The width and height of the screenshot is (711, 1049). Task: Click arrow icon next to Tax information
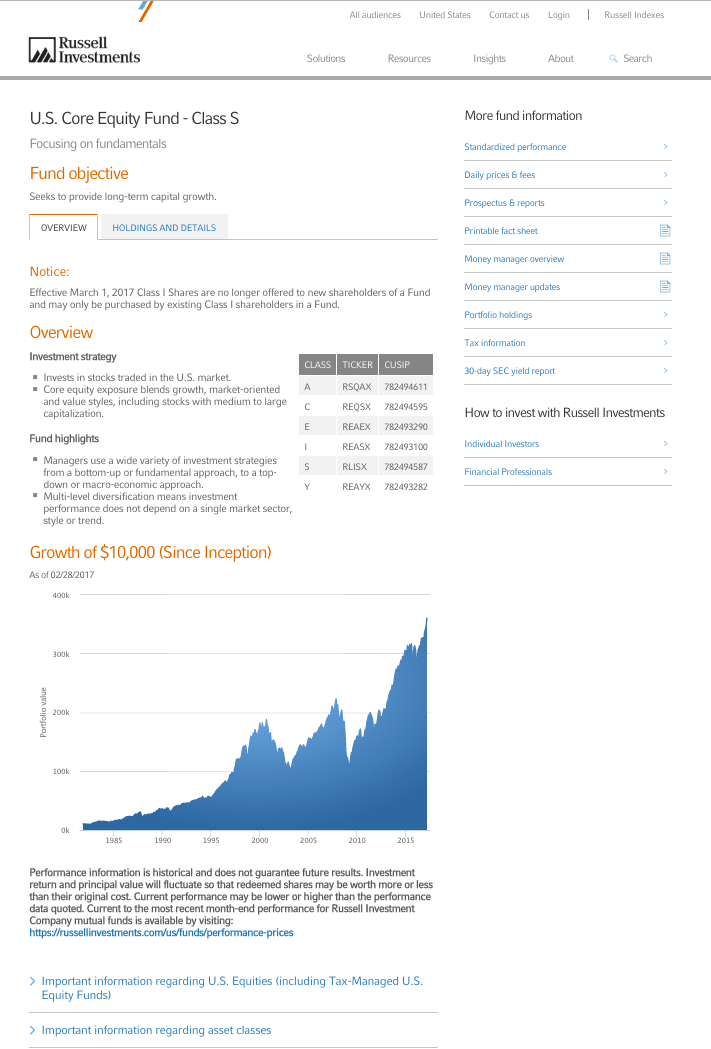click(665, 343)
